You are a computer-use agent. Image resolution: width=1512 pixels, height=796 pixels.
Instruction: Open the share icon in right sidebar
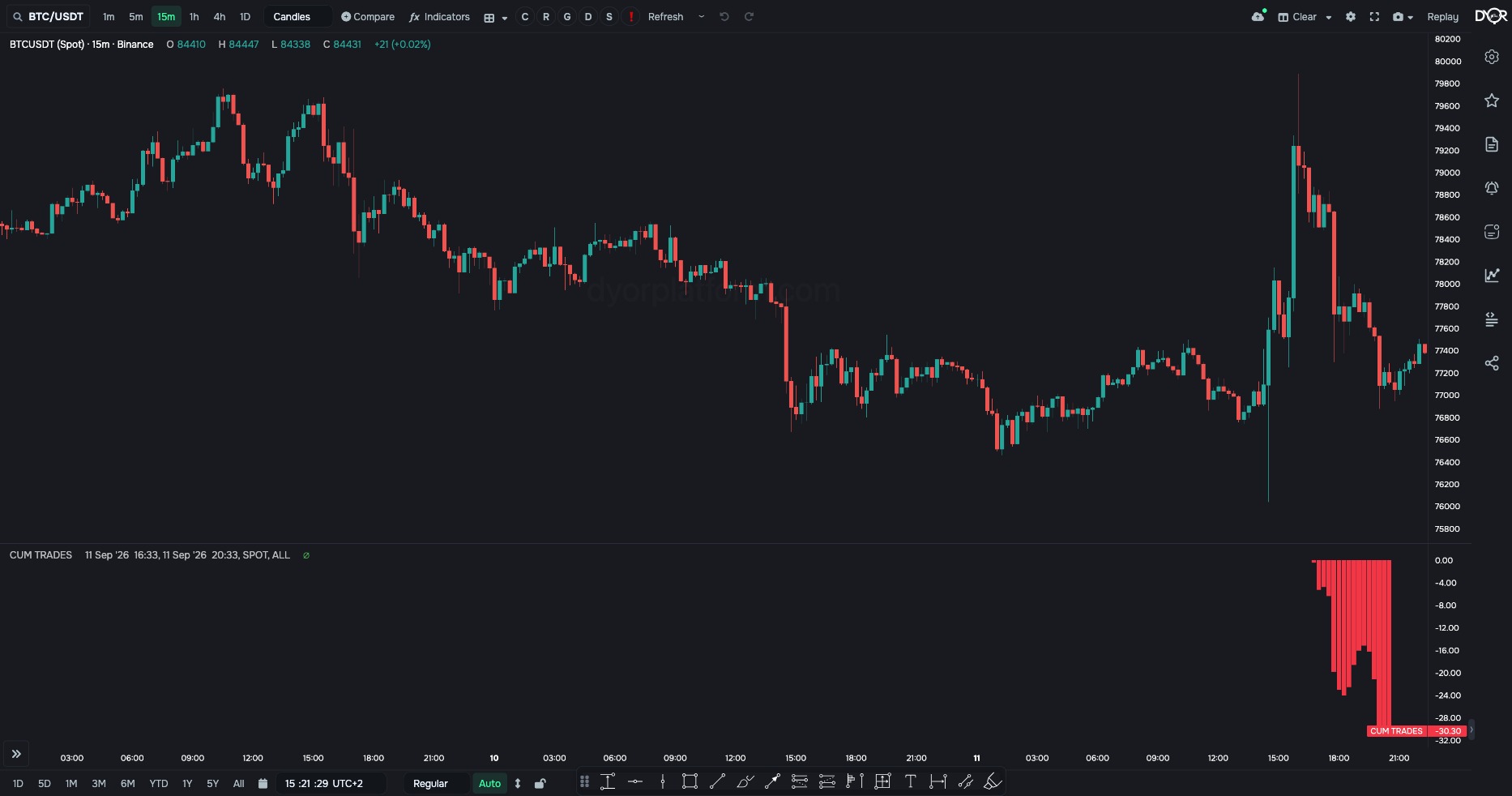click(x=1492, y=363)
